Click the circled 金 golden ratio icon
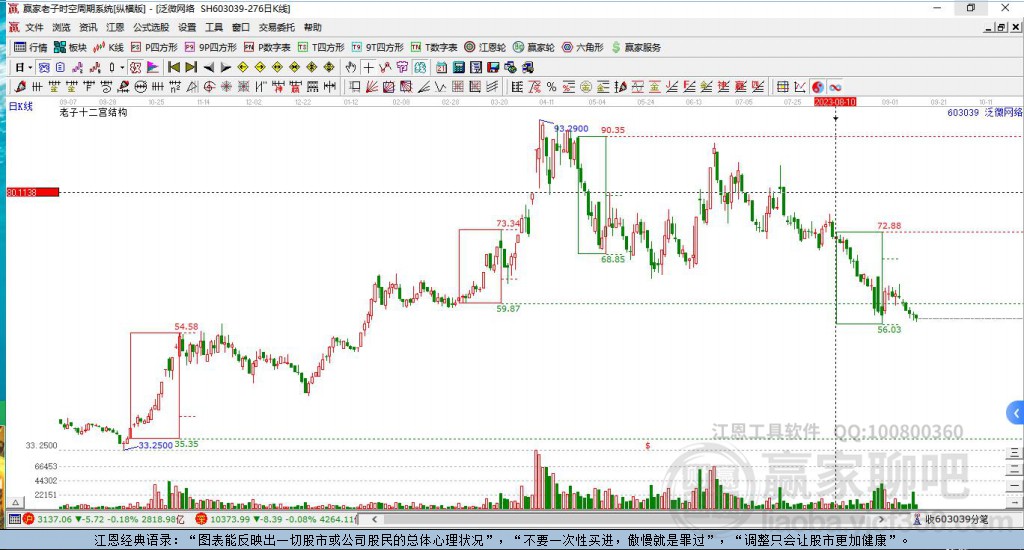Viewport: 1024px width, 550px height. click(586, 86)
